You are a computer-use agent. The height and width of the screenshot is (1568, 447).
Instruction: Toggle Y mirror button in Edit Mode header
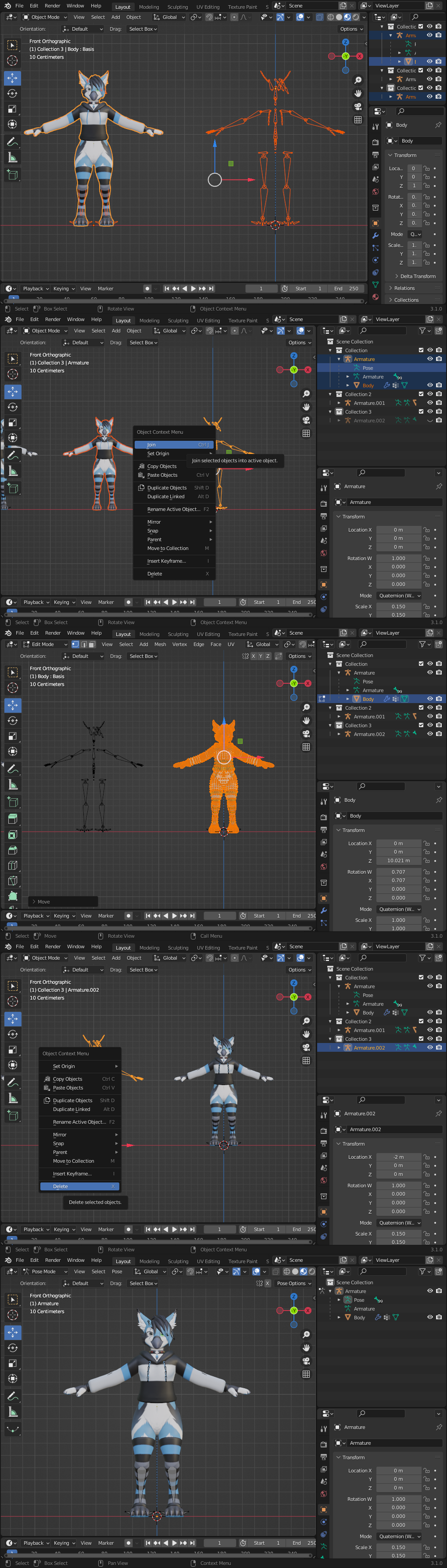pyautogui.click(x=261, y=656)
